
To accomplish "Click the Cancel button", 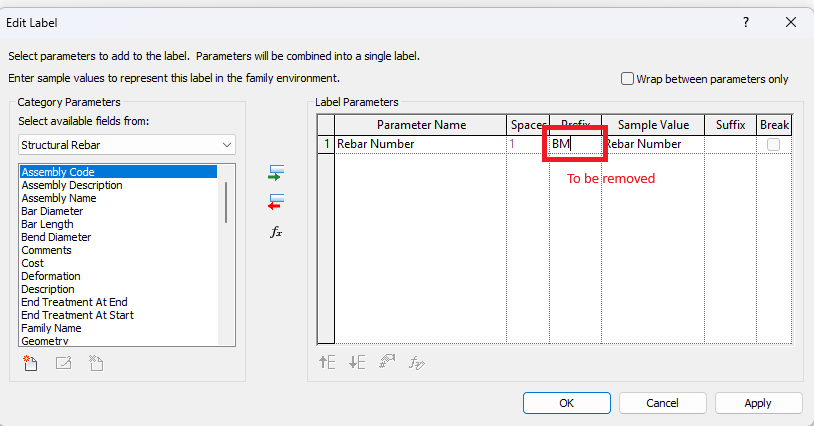I will point(662,403).
